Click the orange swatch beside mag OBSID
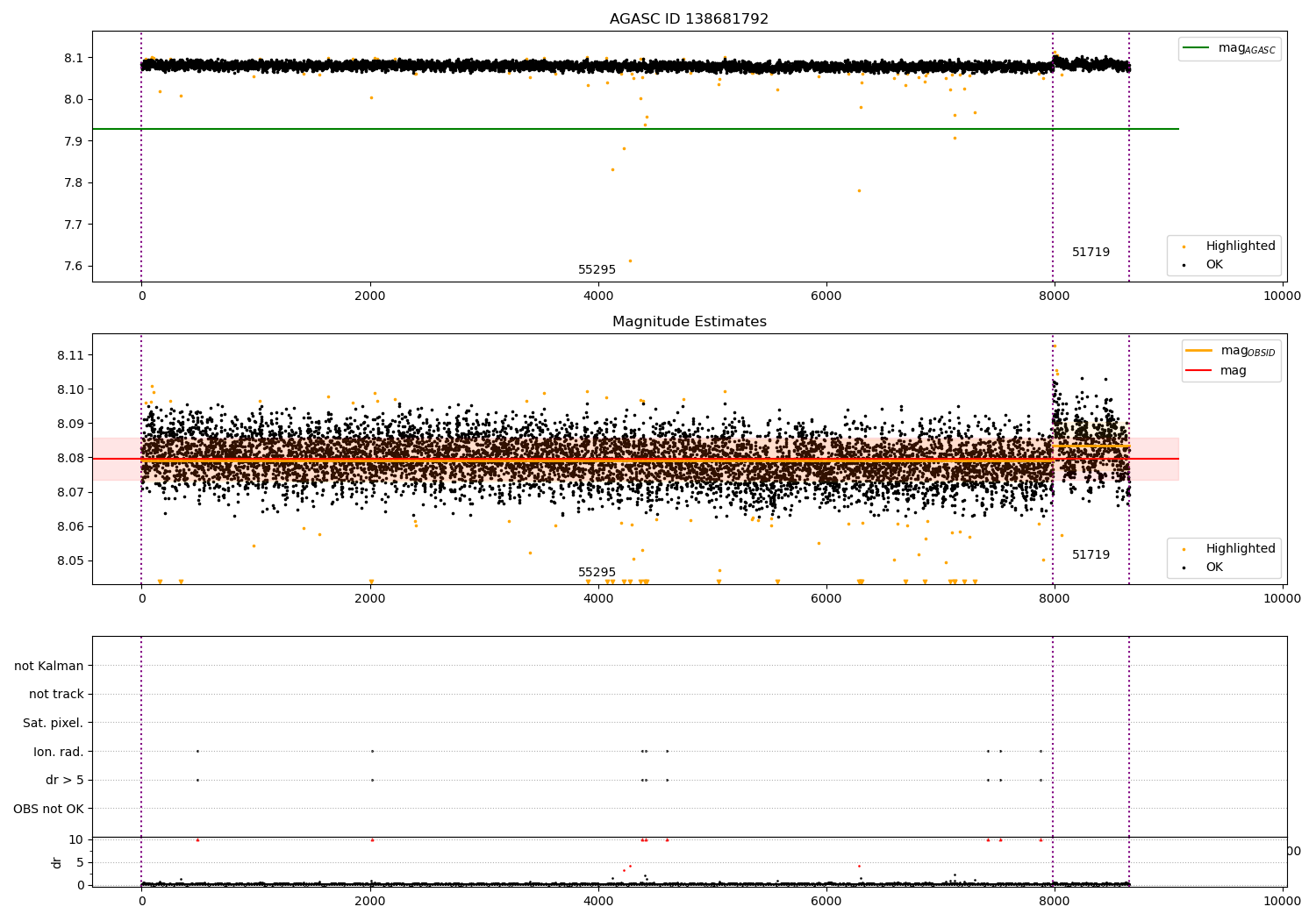Viewport: 1316px width, 921px height. point(1198,350)
